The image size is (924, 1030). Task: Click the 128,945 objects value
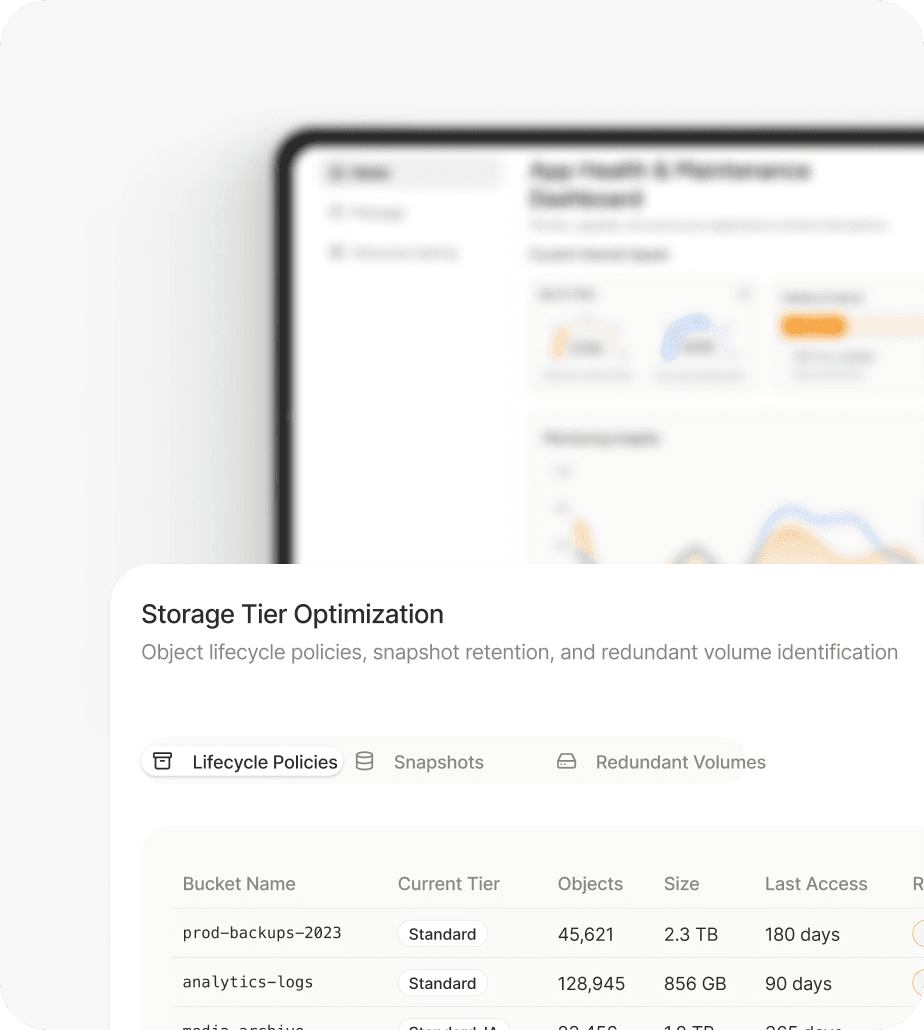pos(591,983)
